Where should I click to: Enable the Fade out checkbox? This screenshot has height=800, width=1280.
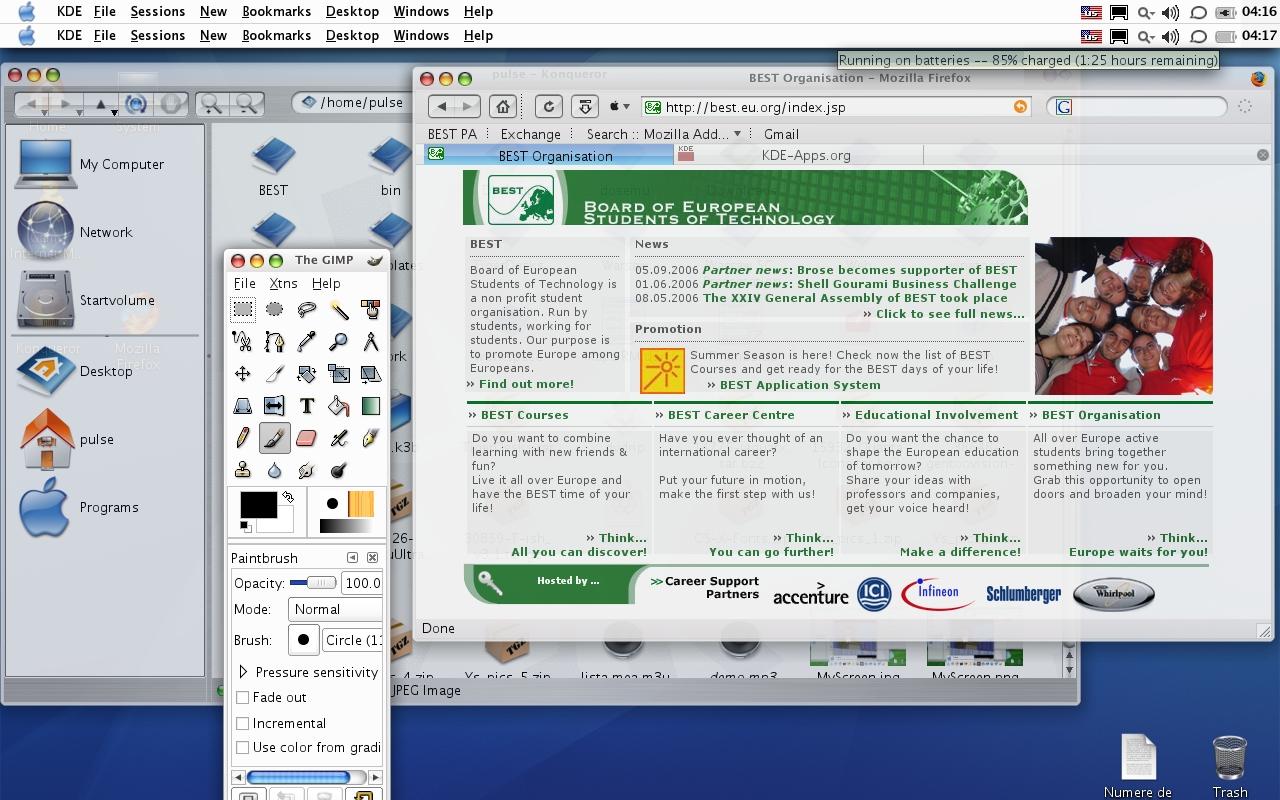click(243, 697)
